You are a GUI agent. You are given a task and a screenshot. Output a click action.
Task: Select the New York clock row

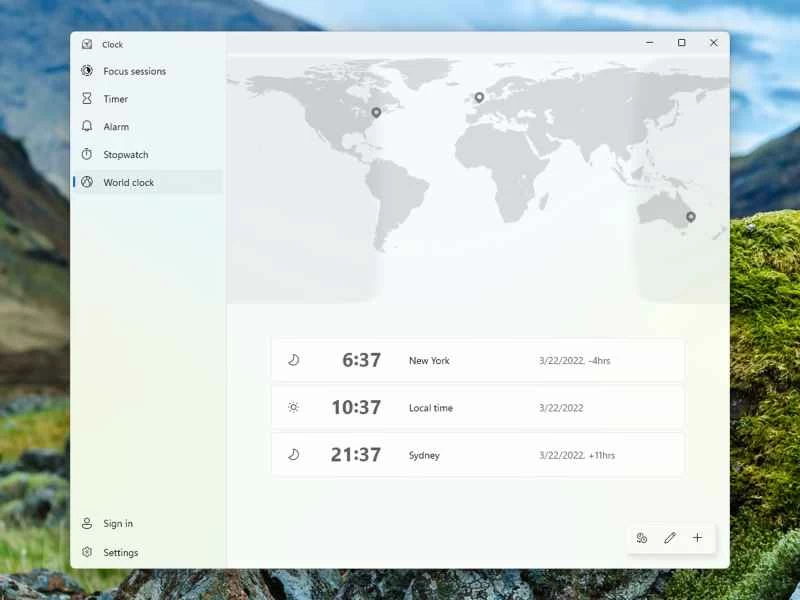[x=477, y=360]
